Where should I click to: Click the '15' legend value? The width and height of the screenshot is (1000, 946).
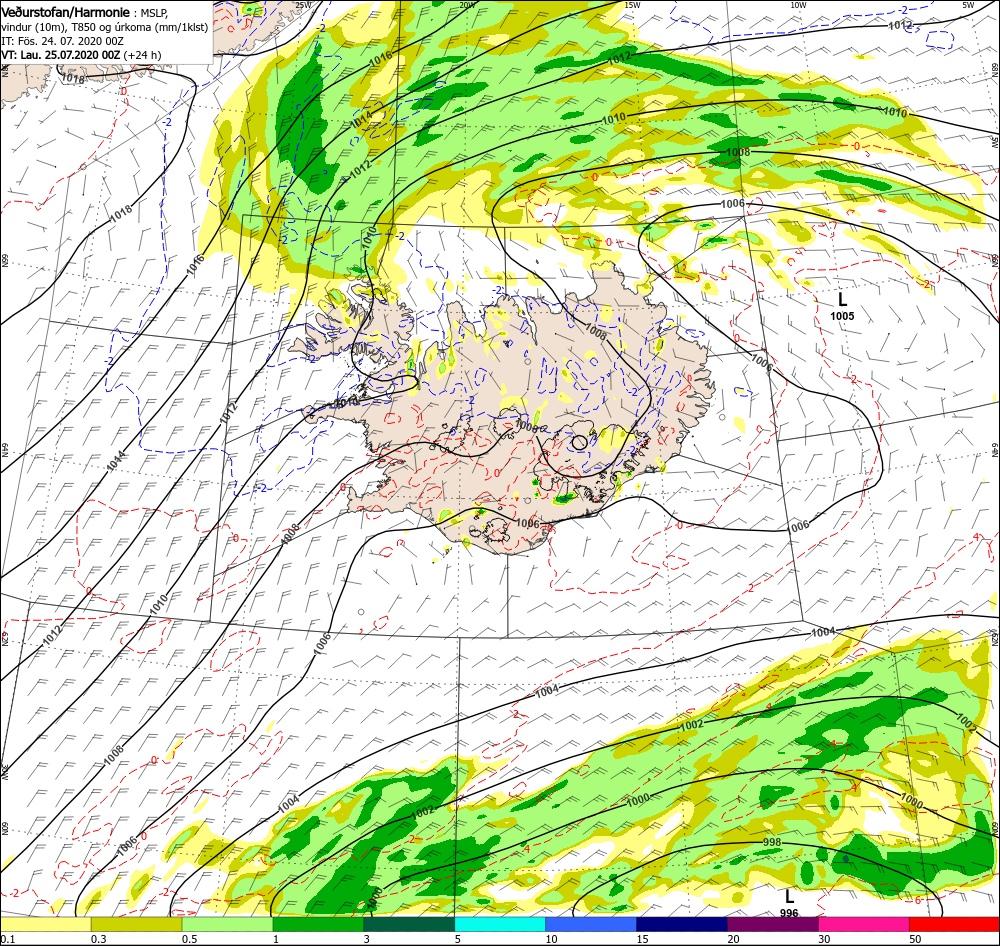643,939
